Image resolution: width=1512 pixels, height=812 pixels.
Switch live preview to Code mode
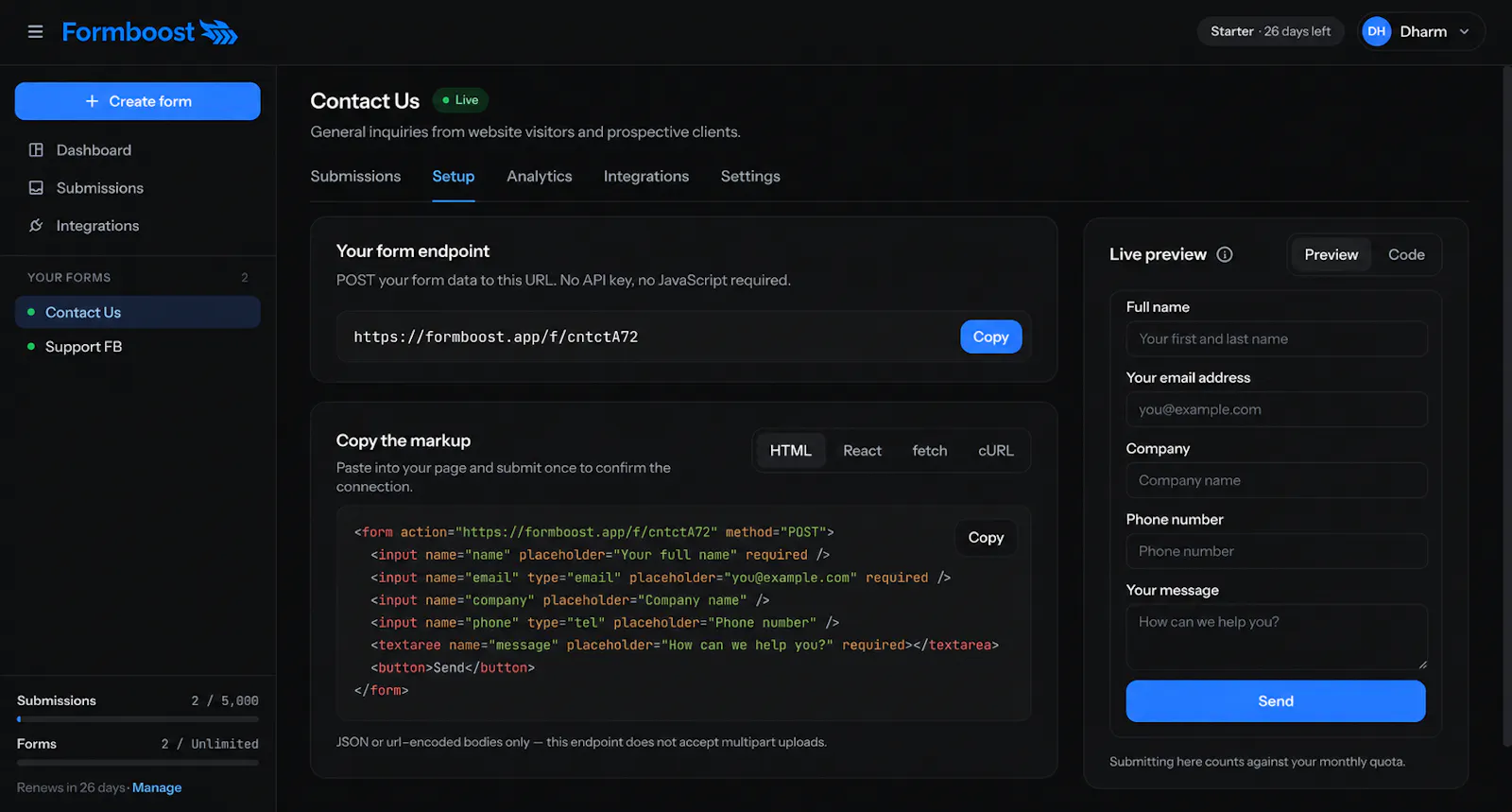(x=1406, y=254)
